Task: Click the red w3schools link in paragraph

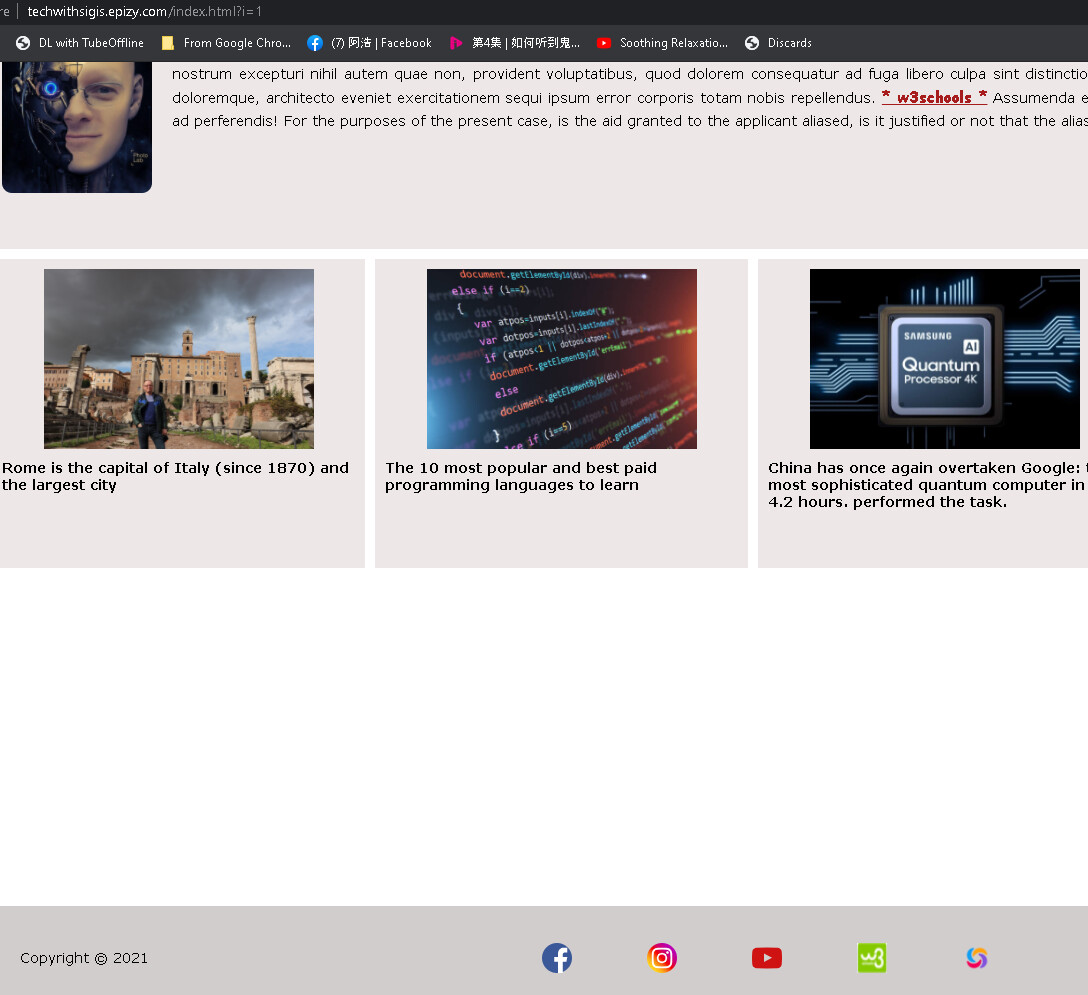Action: click(934, 97)
